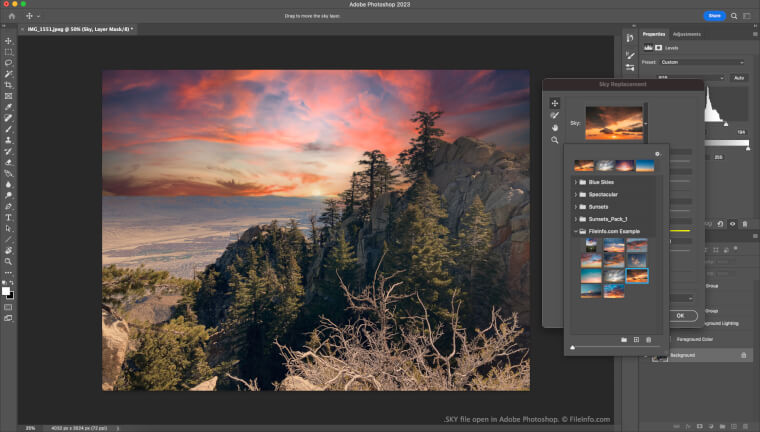
Task: Toggle Levels adjustment visibility eye icon
Action: point(733,224)
